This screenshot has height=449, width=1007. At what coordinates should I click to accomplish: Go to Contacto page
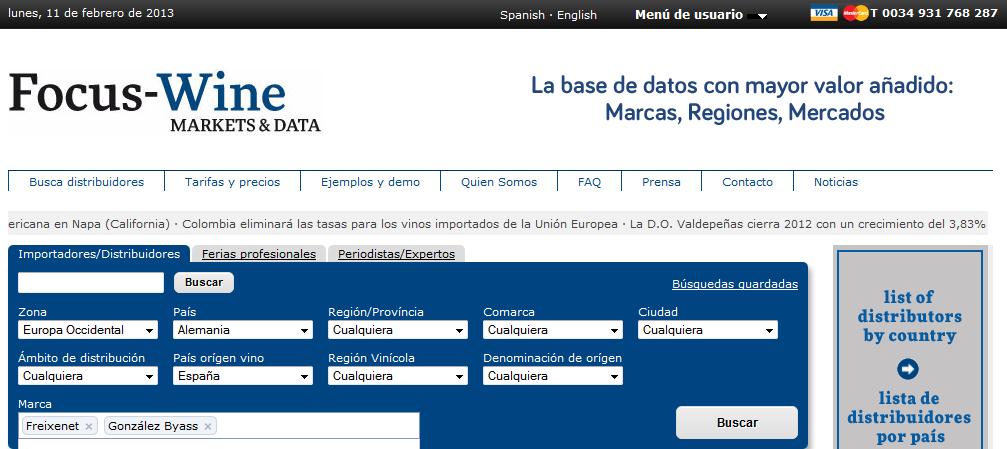pos(748,182)
